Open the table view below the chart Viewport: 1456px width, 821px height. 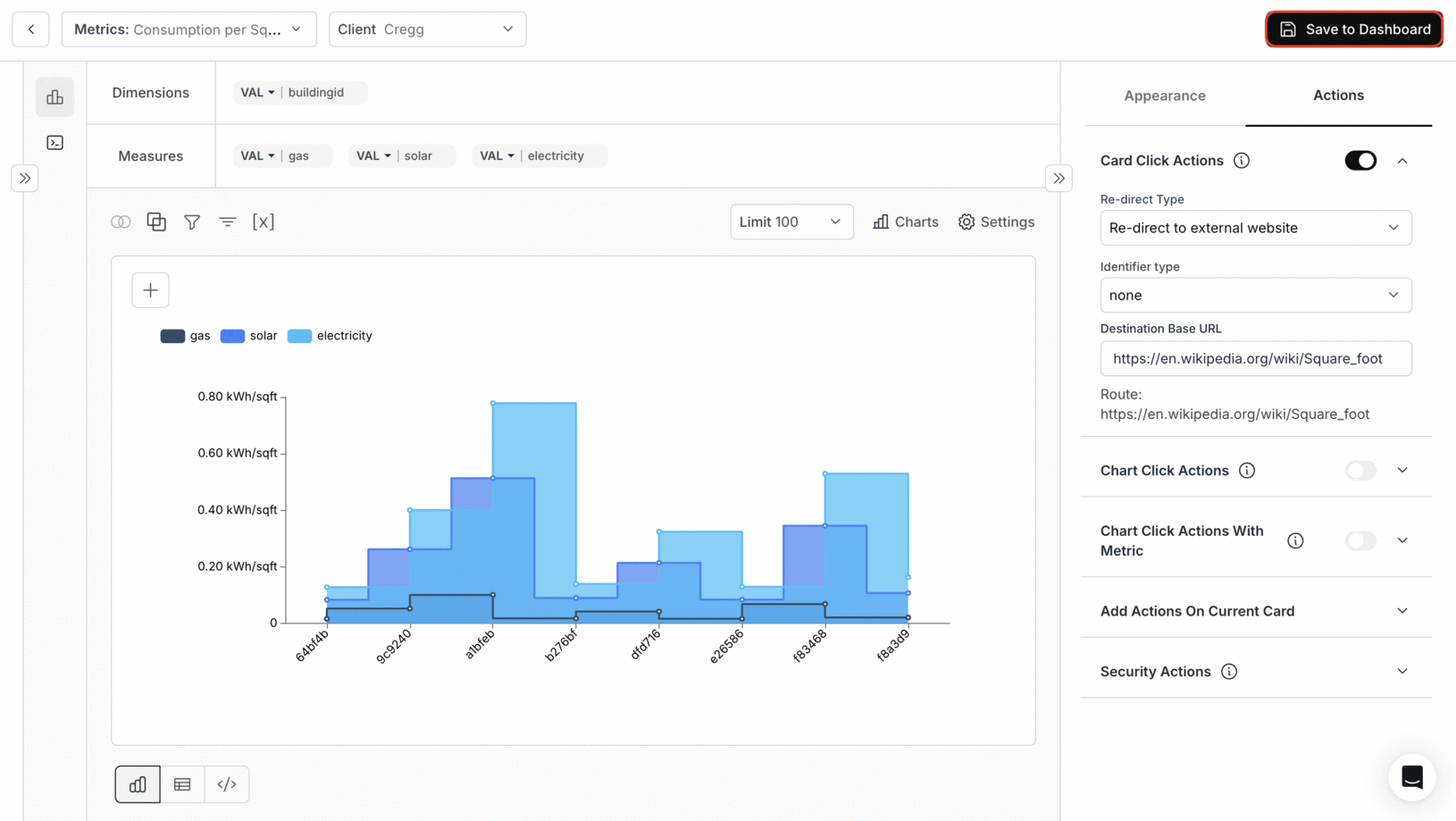tap(182, 783)
